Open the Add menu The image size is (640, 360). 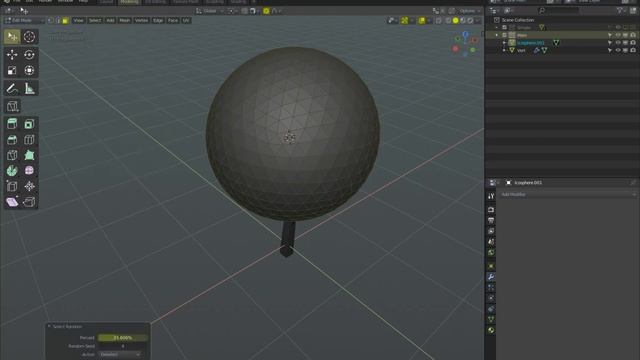(110, 20)
